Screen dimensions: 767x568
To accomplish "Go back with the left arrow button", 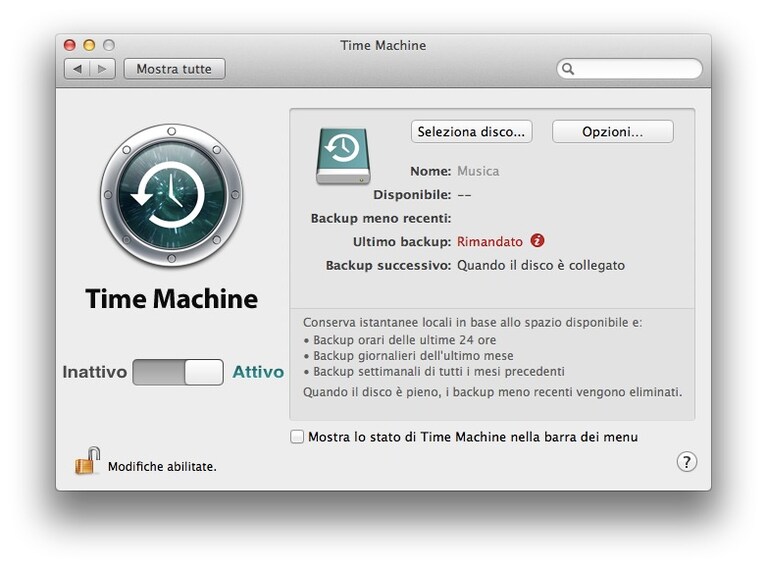I will 77,69.
